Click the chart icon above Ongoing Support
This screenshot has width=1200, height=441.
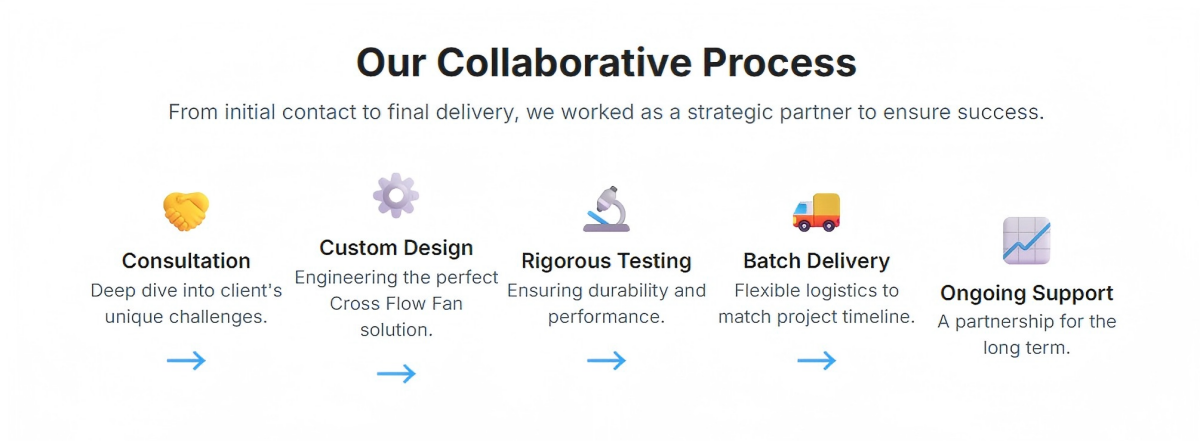click(x=1026, y=241)
